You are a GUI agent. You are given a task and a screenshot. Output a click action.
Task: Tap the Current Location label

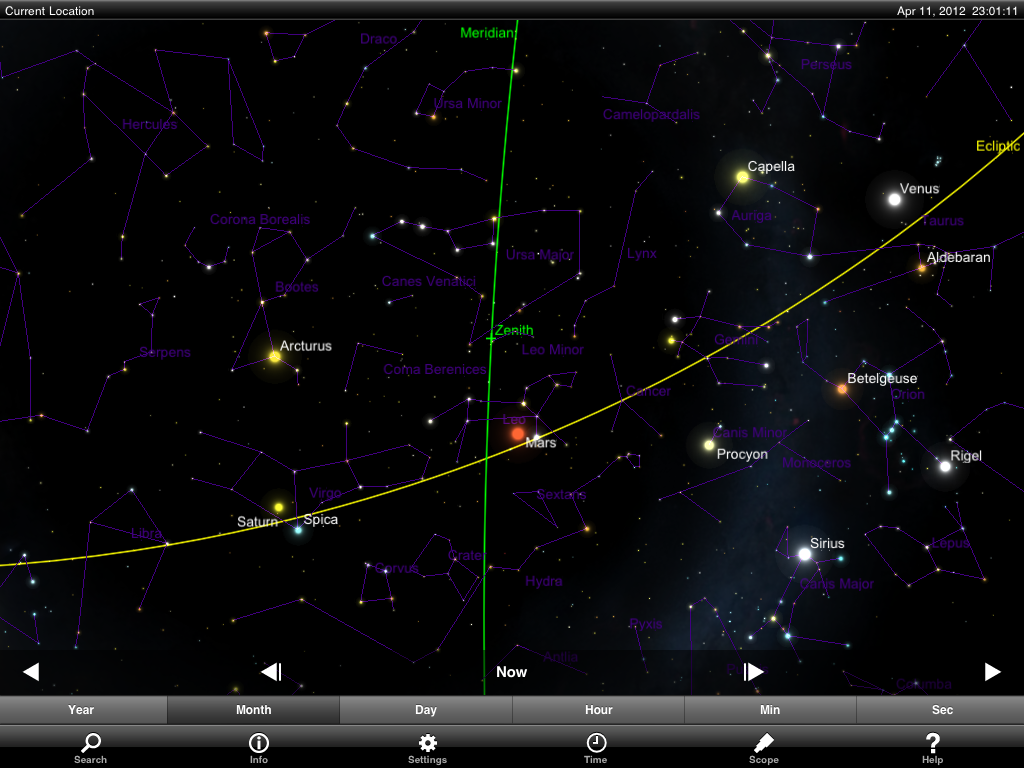point(50,11)
